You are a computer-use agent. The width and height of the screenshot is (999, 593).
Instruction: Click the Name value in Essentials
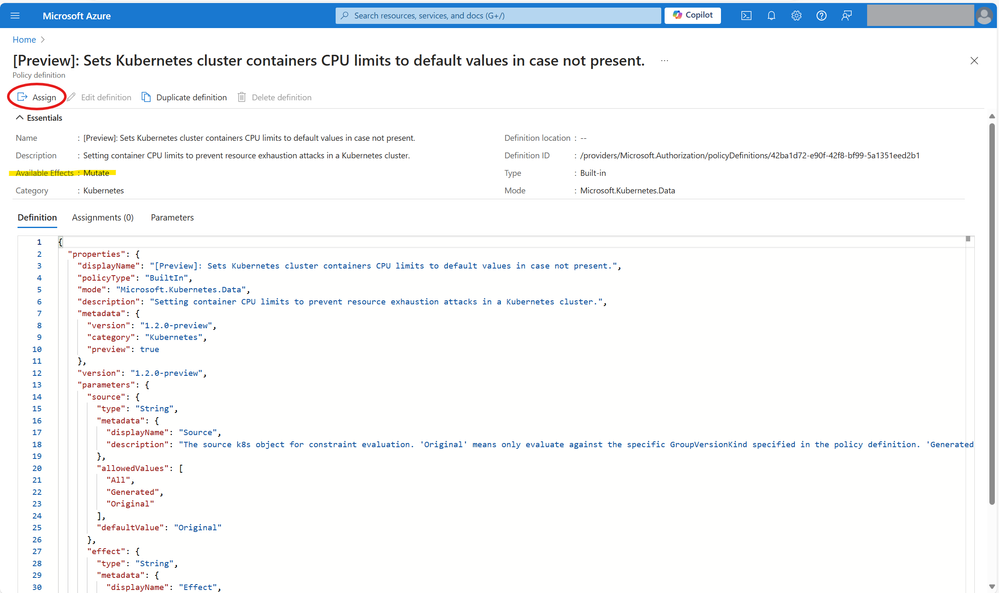click(249, 138)
